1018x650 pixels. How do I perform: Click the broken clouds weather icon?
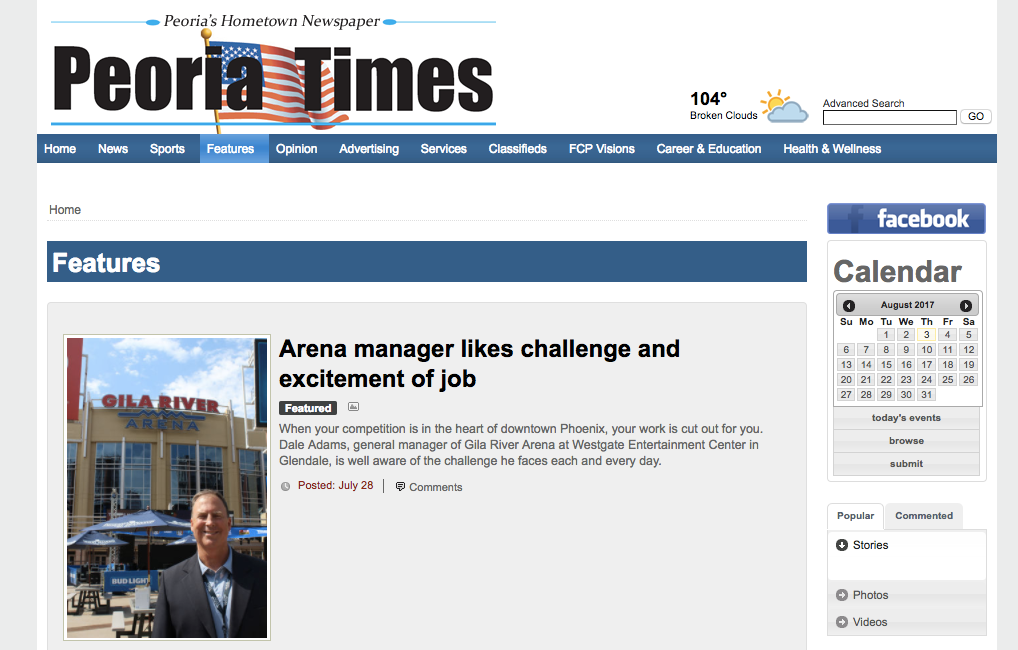785,107
